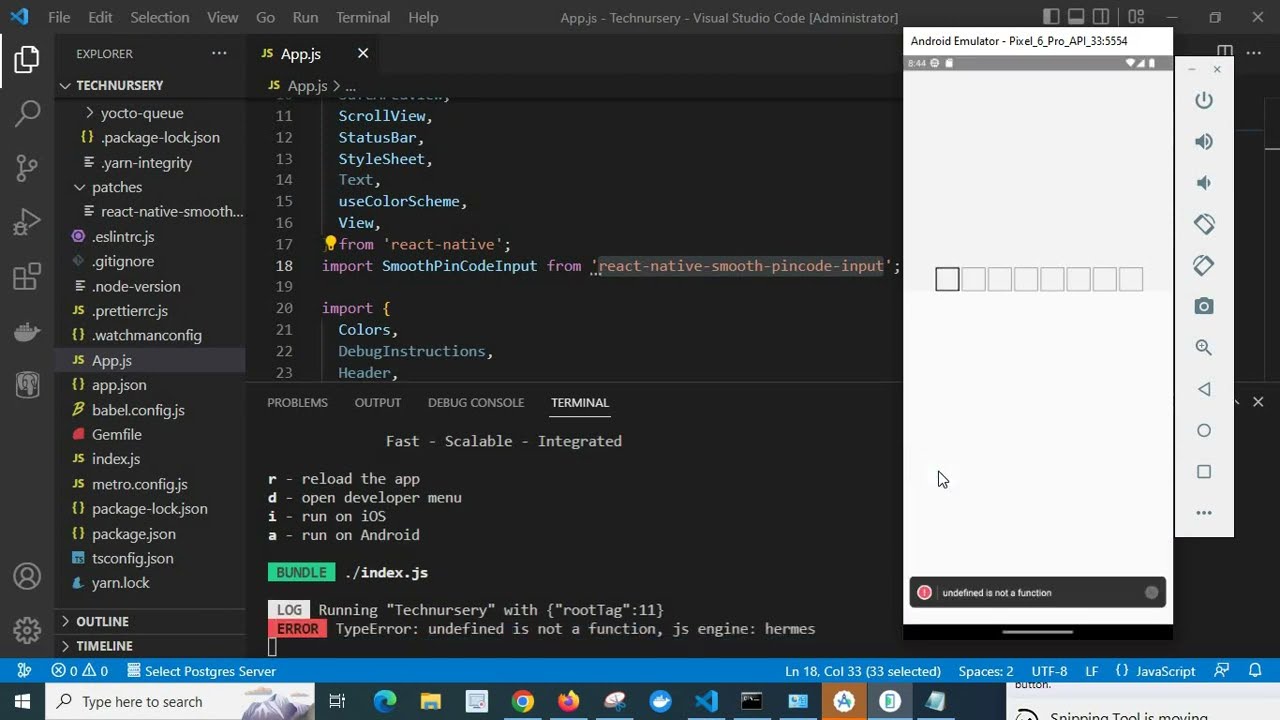Image resolution: width=1280 pixels, height=720 pixels.
Task: Click the emulator Home circle button
Action: 1204,430
